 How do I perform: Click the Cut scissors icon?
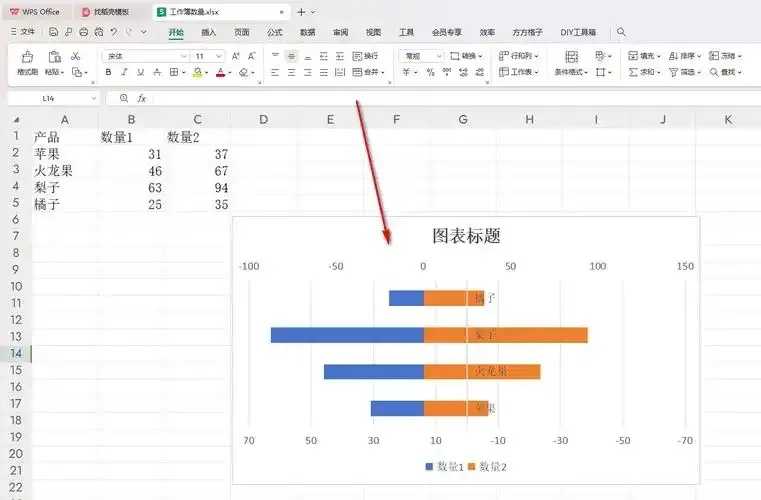coord(75,56)
